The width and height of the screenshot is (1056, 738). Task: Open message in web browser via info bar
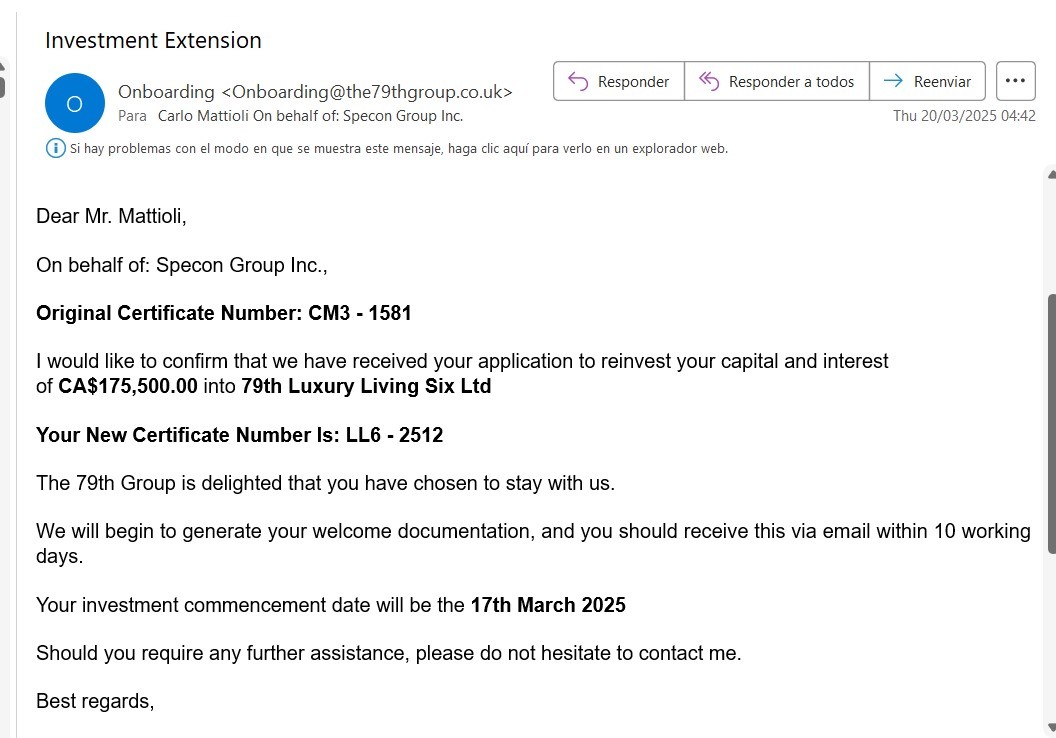398,149
